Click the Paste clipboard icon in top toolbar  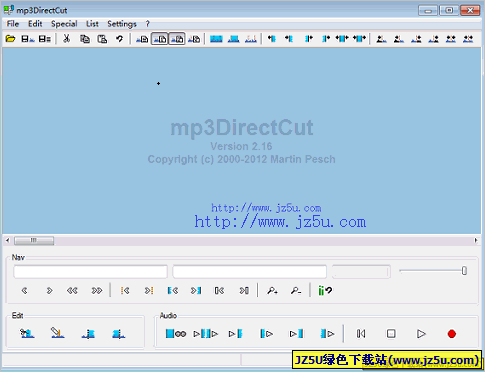102,39
